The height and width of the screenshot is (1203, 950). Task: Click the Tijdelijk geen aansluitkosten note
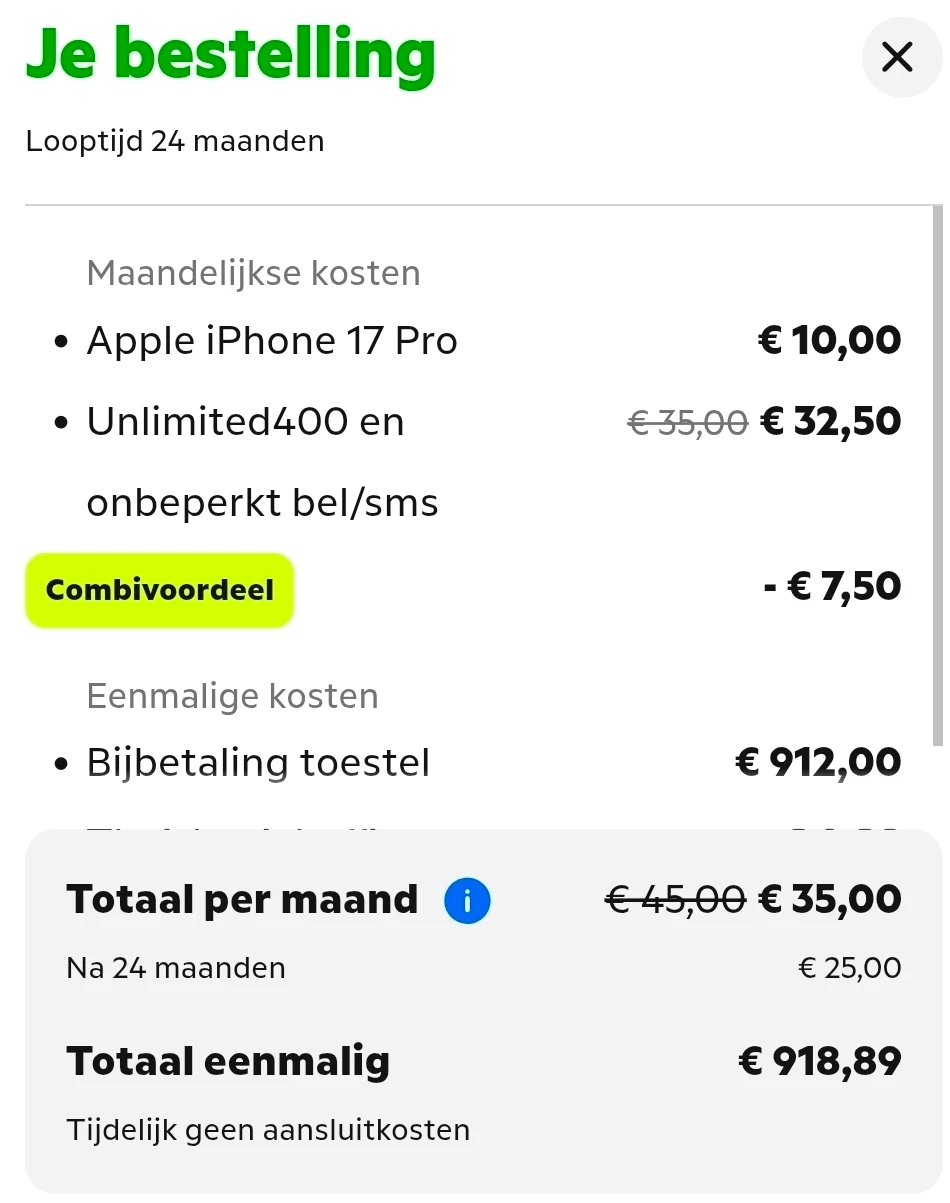point(268,1130)
